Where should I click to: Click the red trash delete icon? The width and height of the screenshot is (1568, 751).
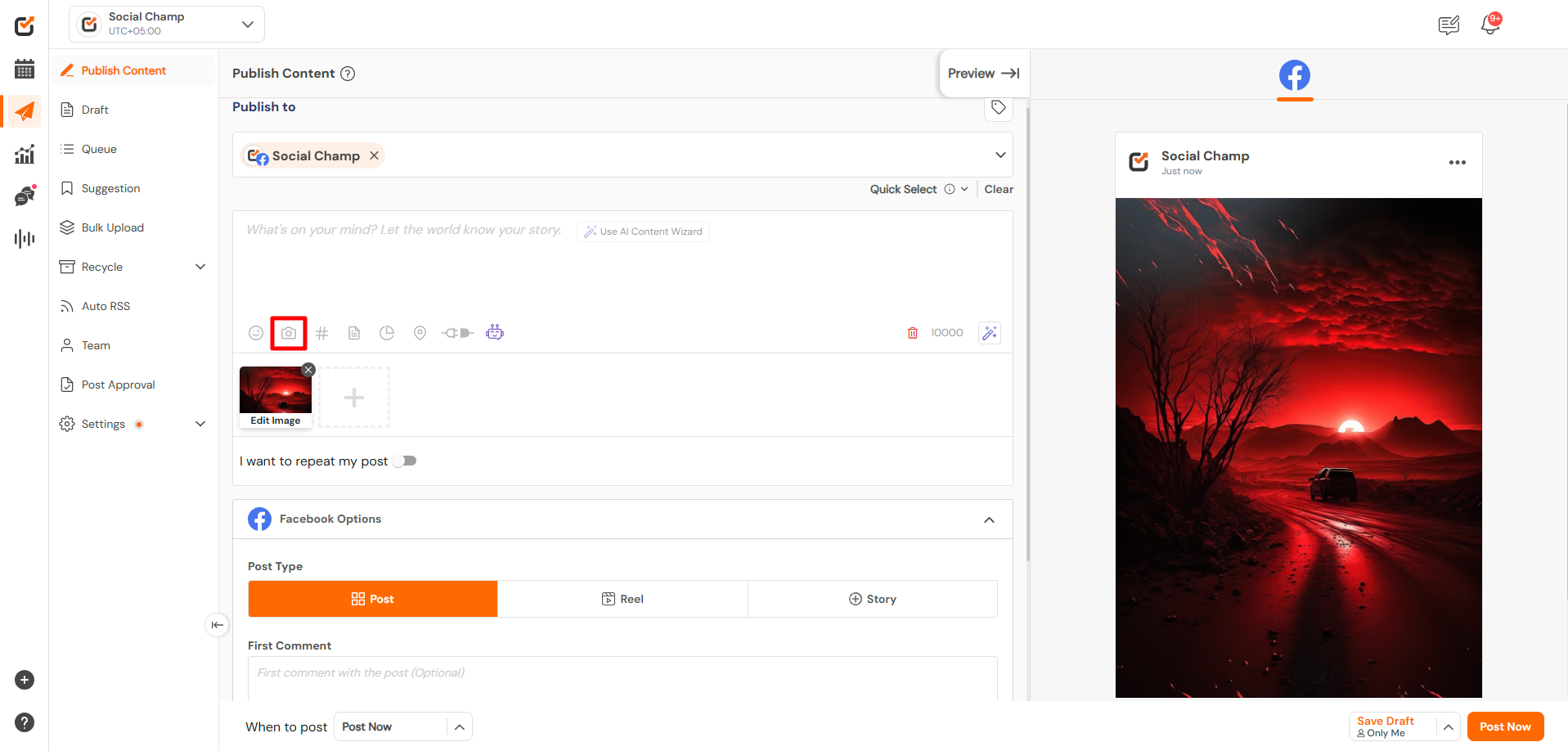tap(913, 333)
